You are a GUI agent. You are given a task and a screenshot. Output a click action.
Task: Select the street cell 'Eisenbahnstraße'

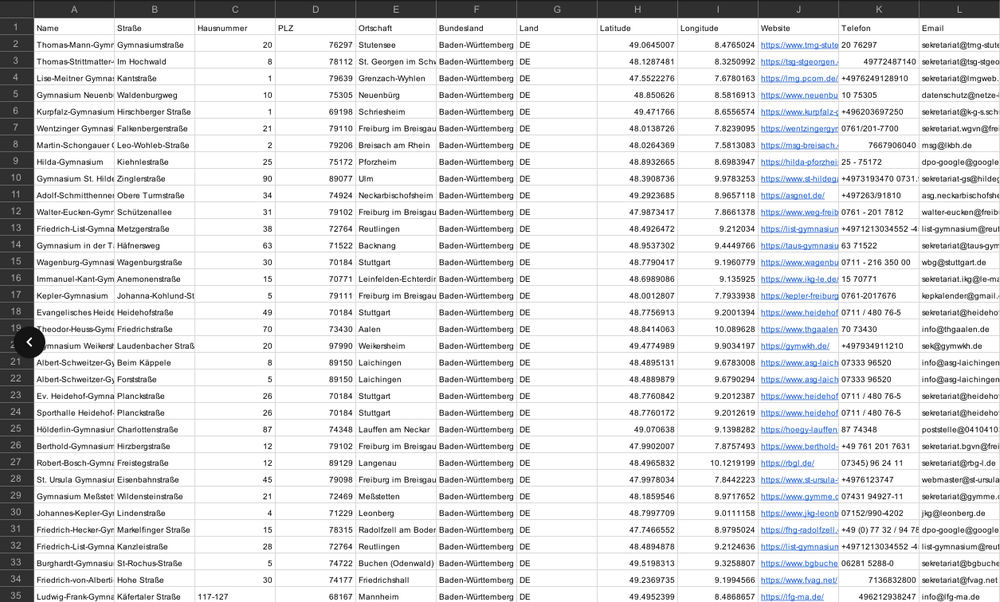(x=154, y=480)
